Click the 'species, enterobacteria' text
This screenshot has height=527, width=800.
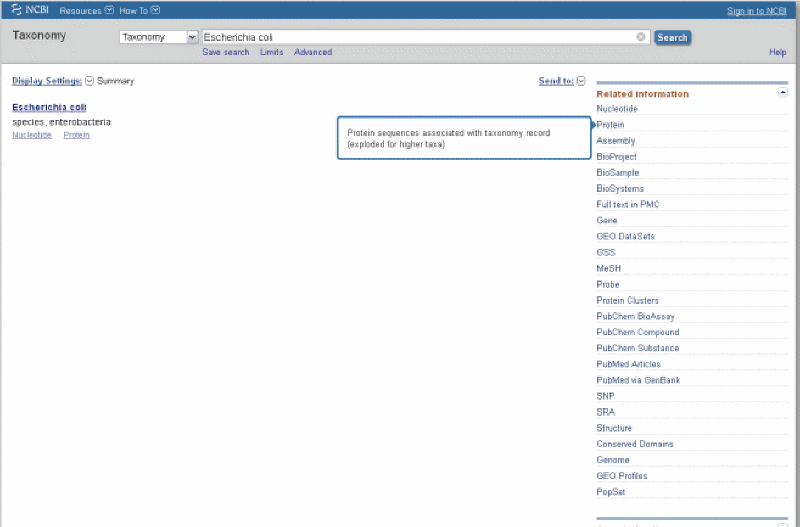[61, 122]
